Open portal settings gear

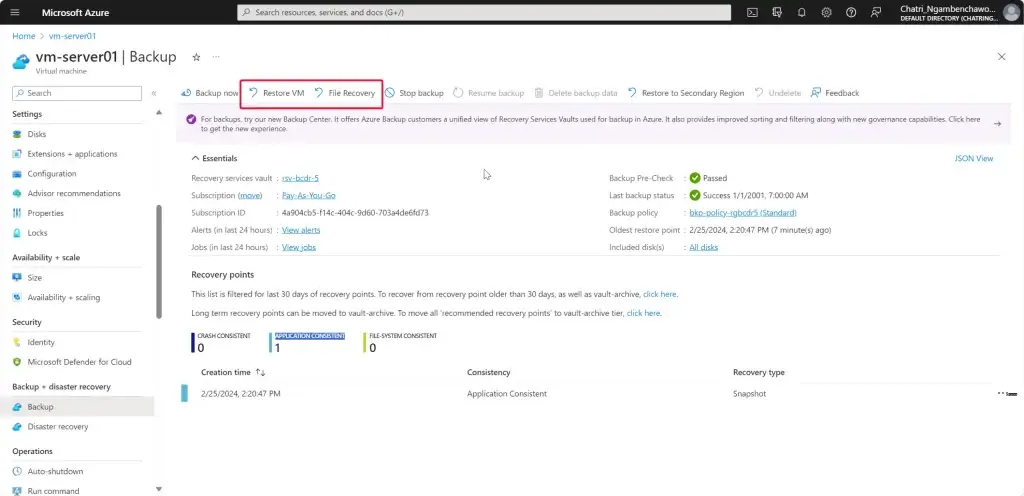point(826,12)
